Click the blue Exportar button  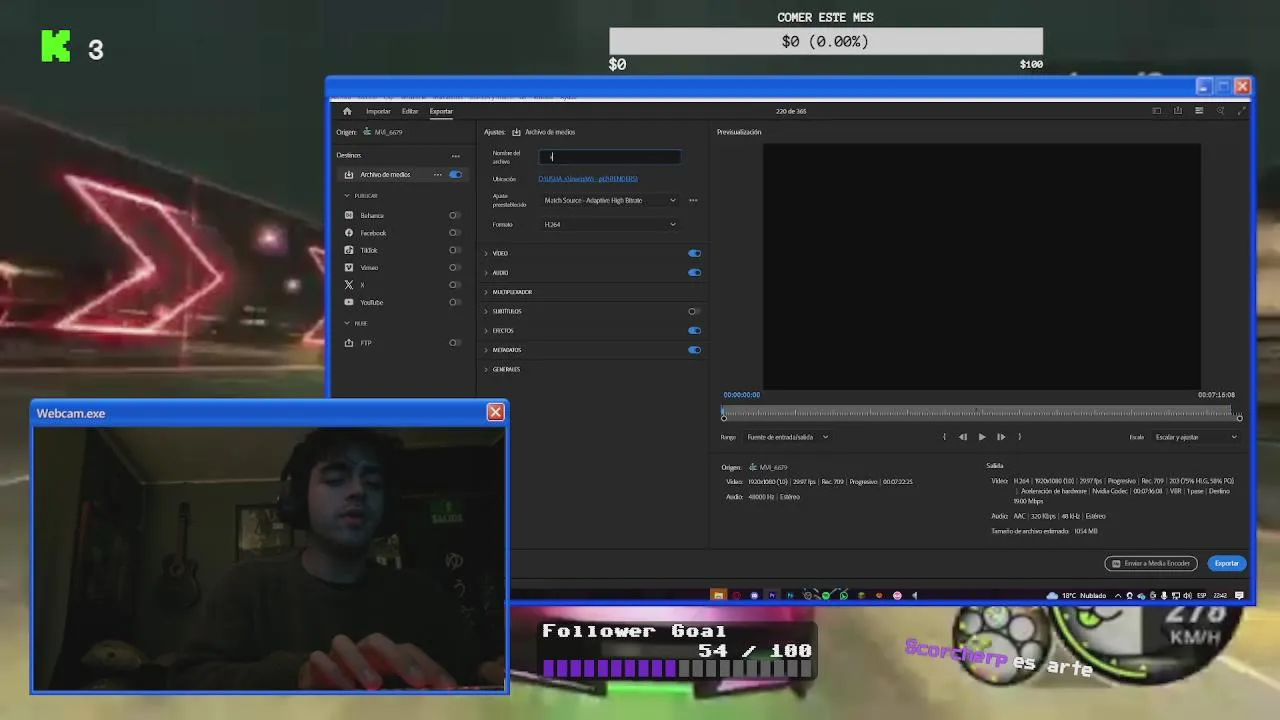pyautogui.click(x=1227, y=563)
